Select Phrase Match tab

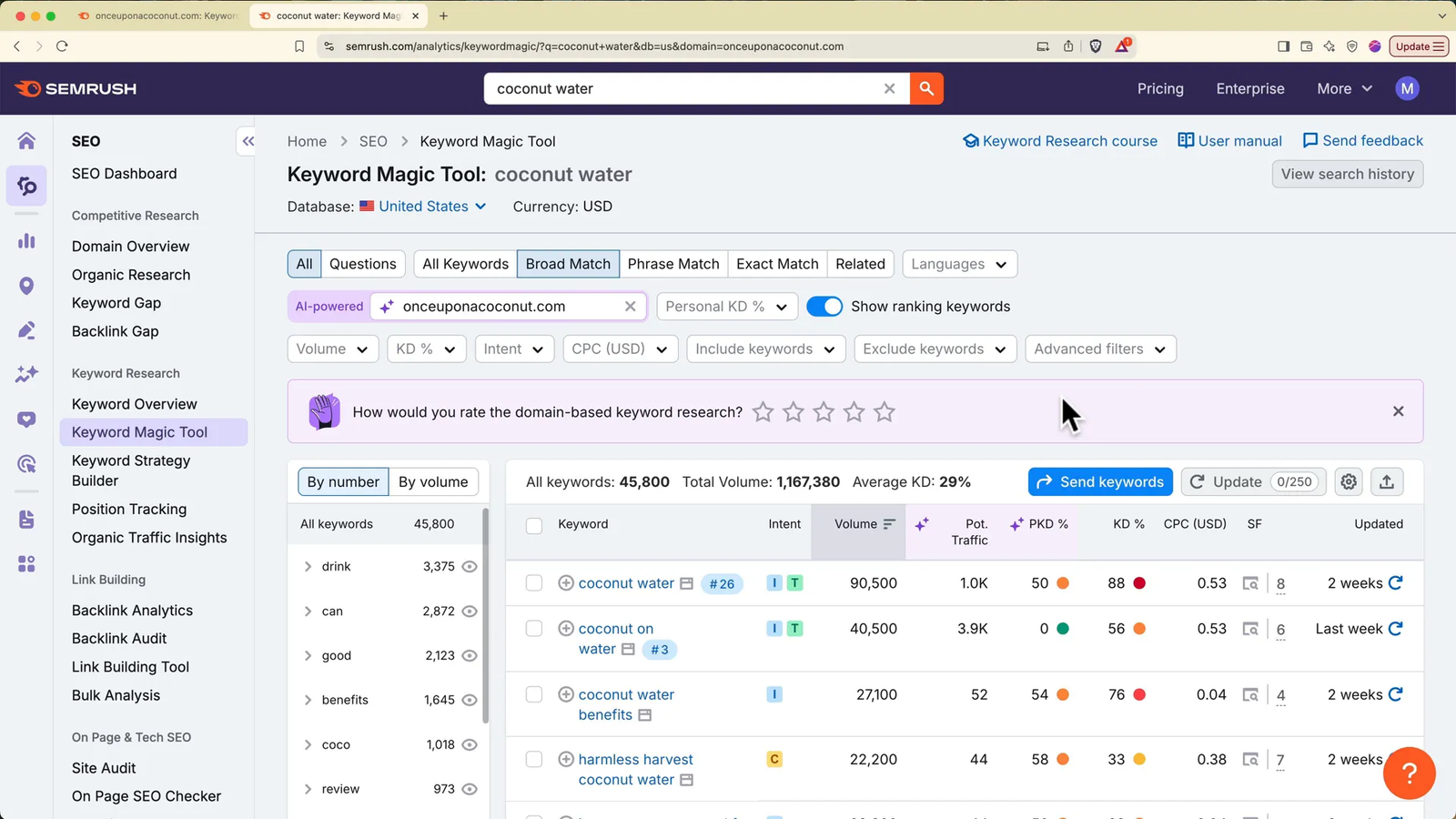click(x=673, y=264)
